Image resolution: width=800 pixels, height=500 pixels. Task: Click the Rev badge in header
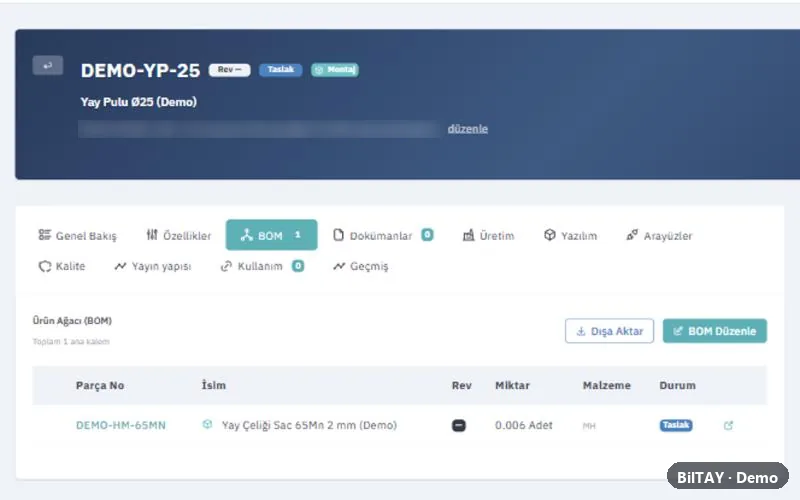[229, 70]
